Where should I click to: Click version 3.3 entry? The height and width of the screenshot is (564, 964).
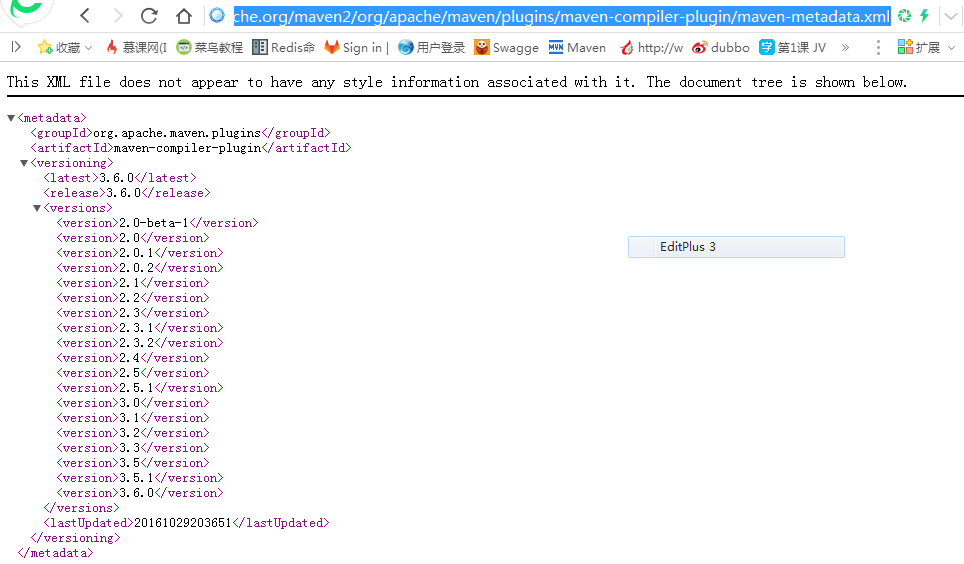(133, 448)
